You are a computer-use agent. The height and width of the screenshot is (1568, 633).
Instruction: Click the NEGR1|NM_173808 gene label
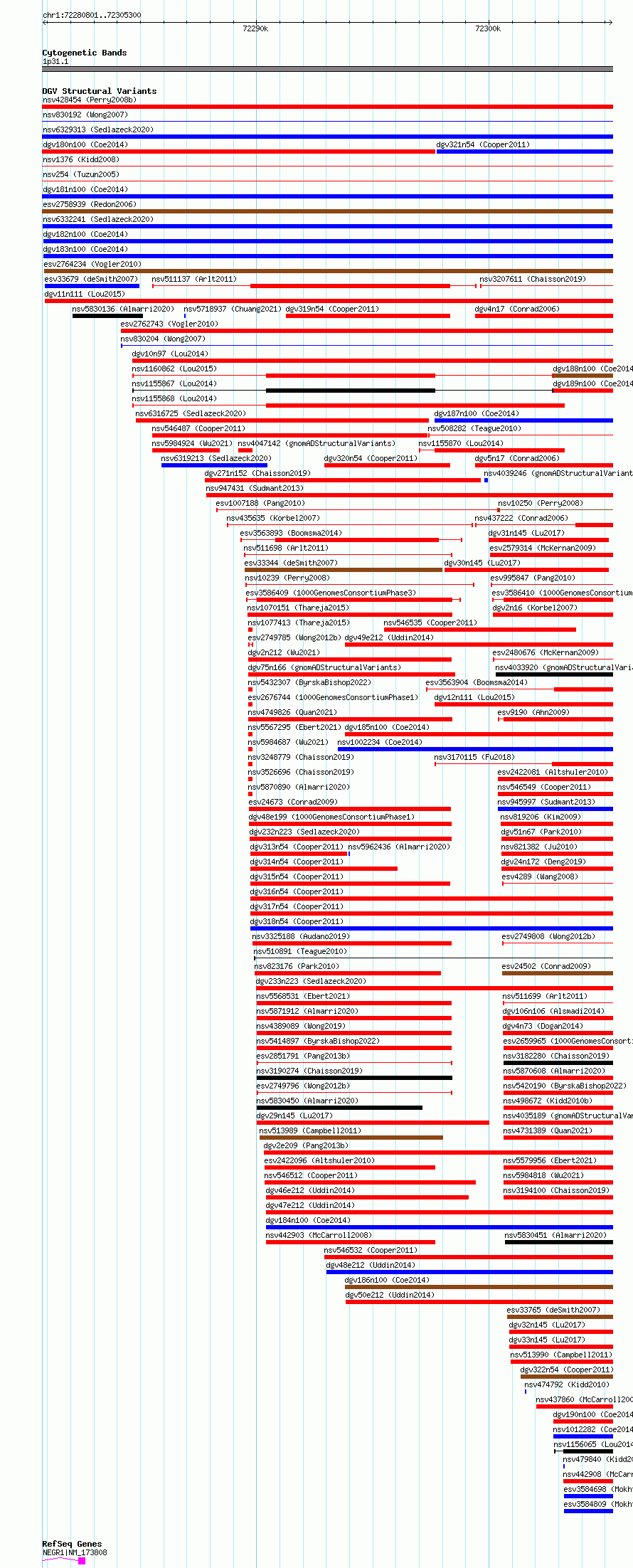[75, 1552]
